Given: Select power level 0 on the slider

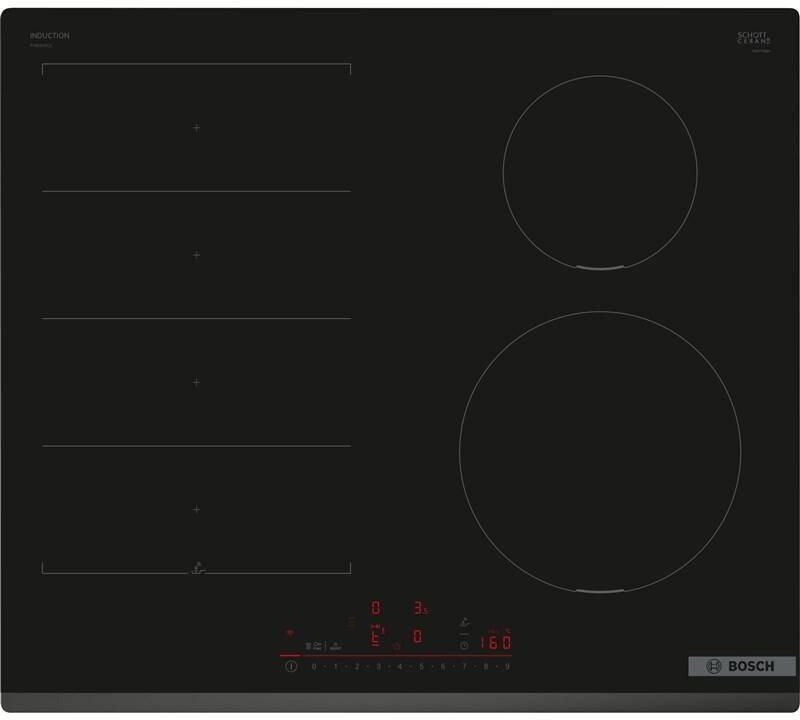Looking at the screenshot, I should 314,666.
